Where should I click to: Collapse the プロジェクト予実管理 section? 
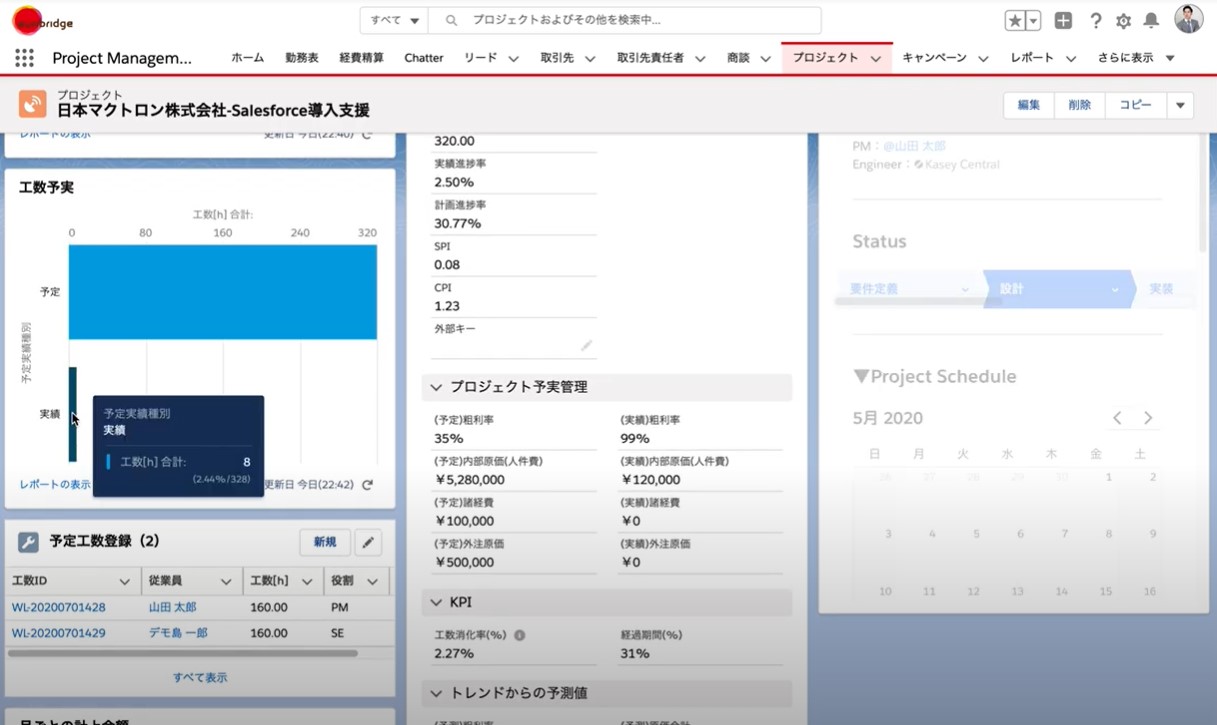pos(436,387)
